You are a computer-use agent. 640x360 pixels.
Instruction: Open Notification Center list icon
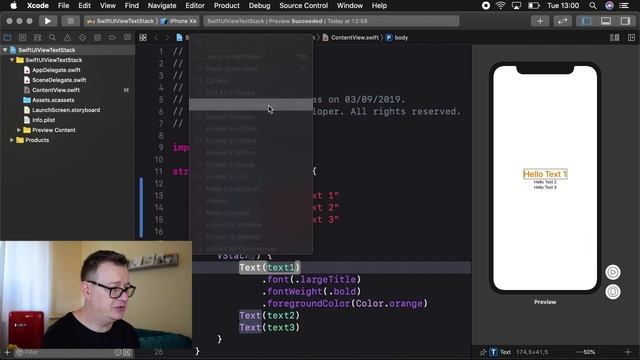(x=624, y=6)
